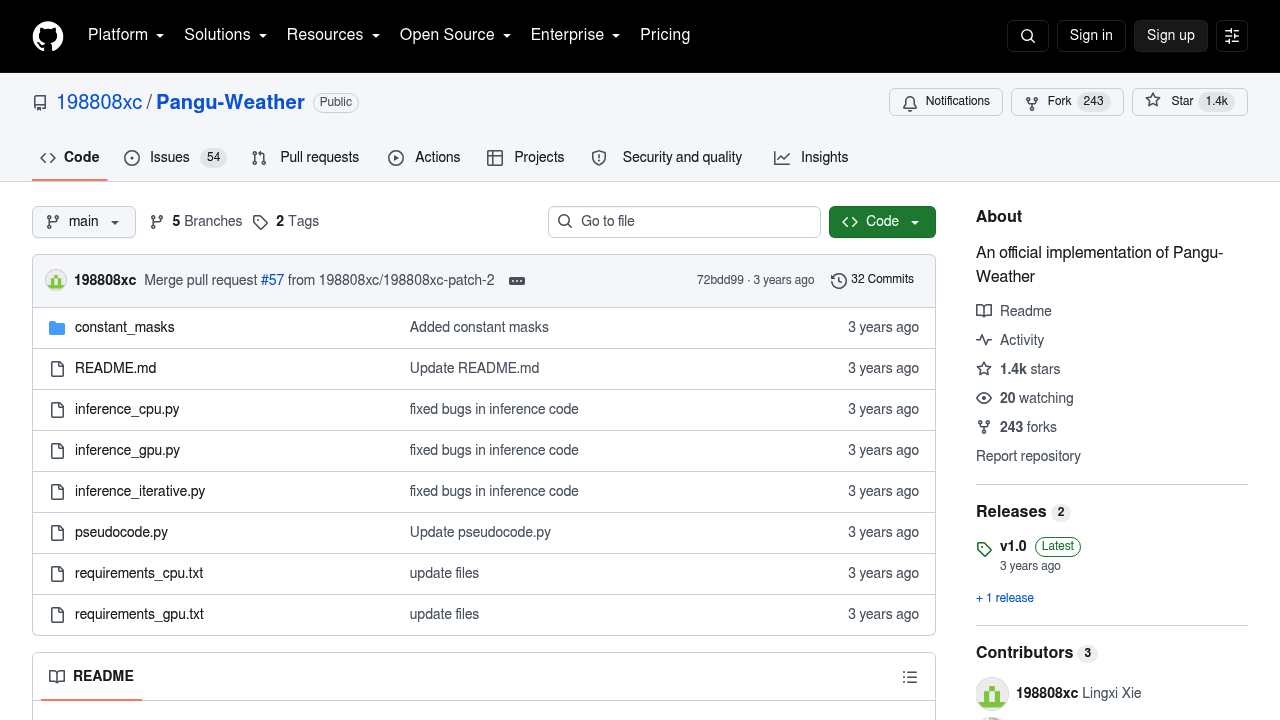Star the Pangu-Weather repository
This screenshot has height=720, width=1280.
tap(1190, 102)
